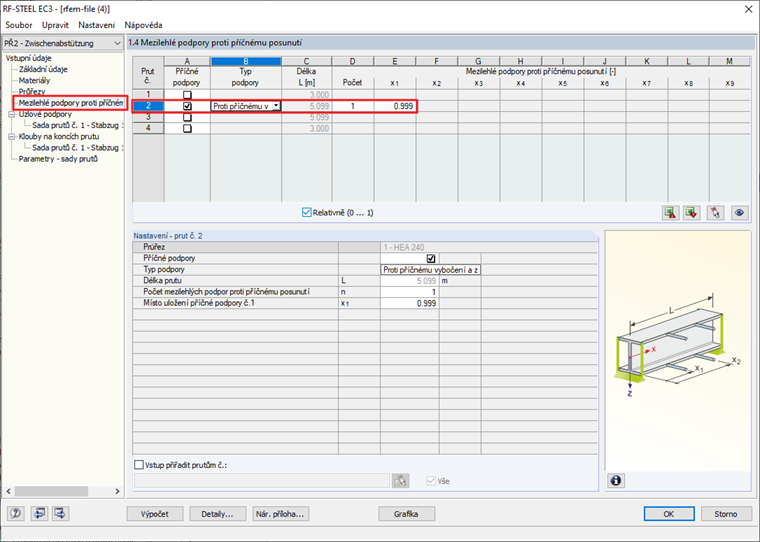Click the Délka 5.099 cell in row 3

pyautogui.click(x=307, y=117)
